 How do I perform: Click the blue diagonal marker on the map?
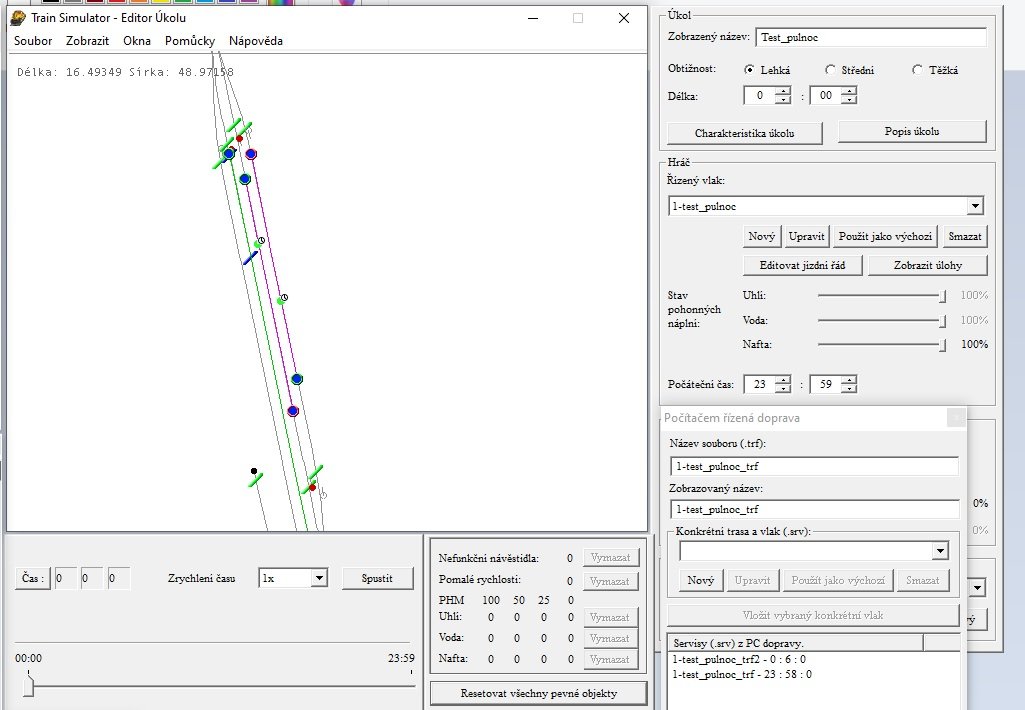click(250, 258)
